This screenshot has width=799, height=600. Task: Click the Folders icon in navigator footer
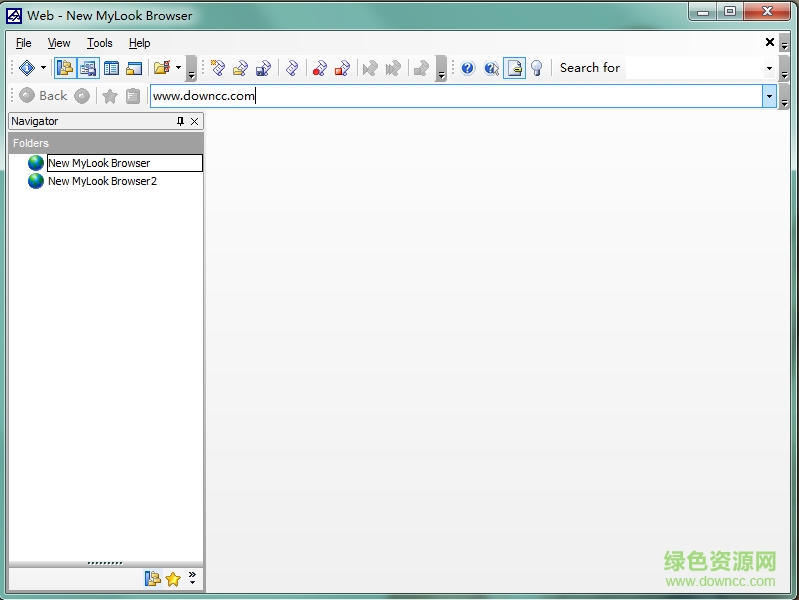tap(152, 579)
